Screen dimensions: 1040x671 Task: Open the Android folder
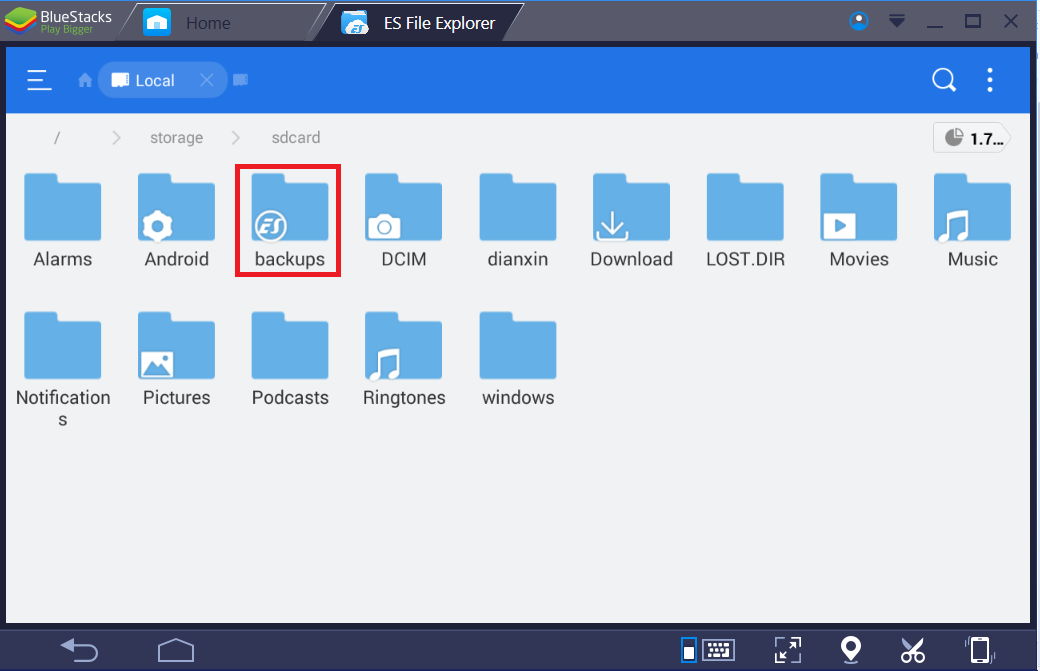coord(176,221)
